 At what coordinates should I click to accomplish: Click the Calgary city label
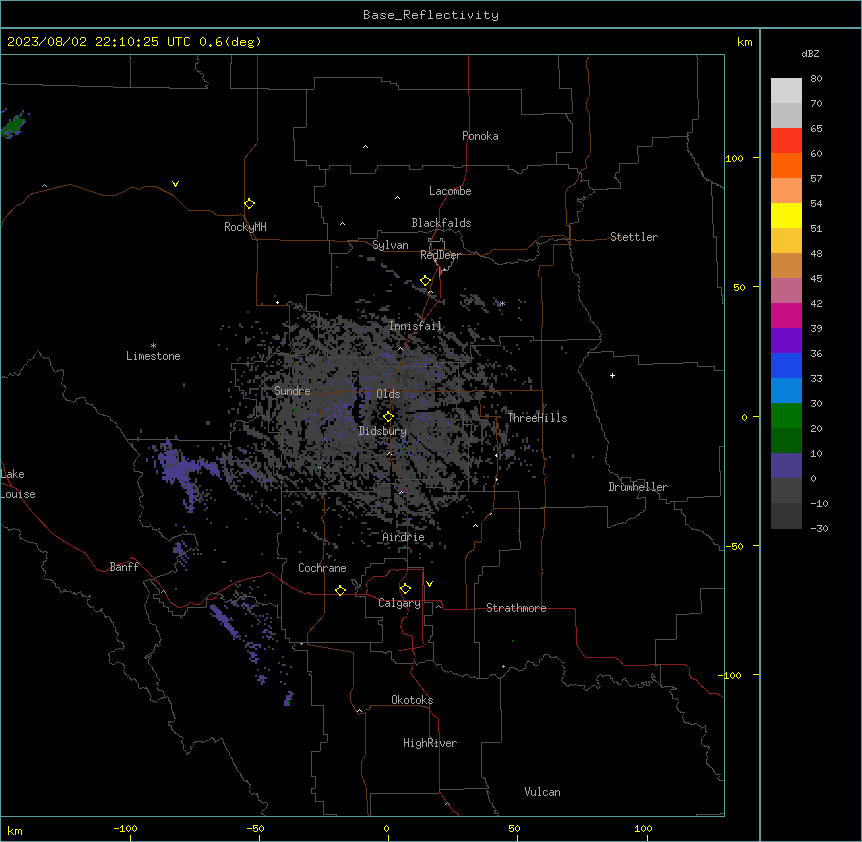click(x=399, y=603)
